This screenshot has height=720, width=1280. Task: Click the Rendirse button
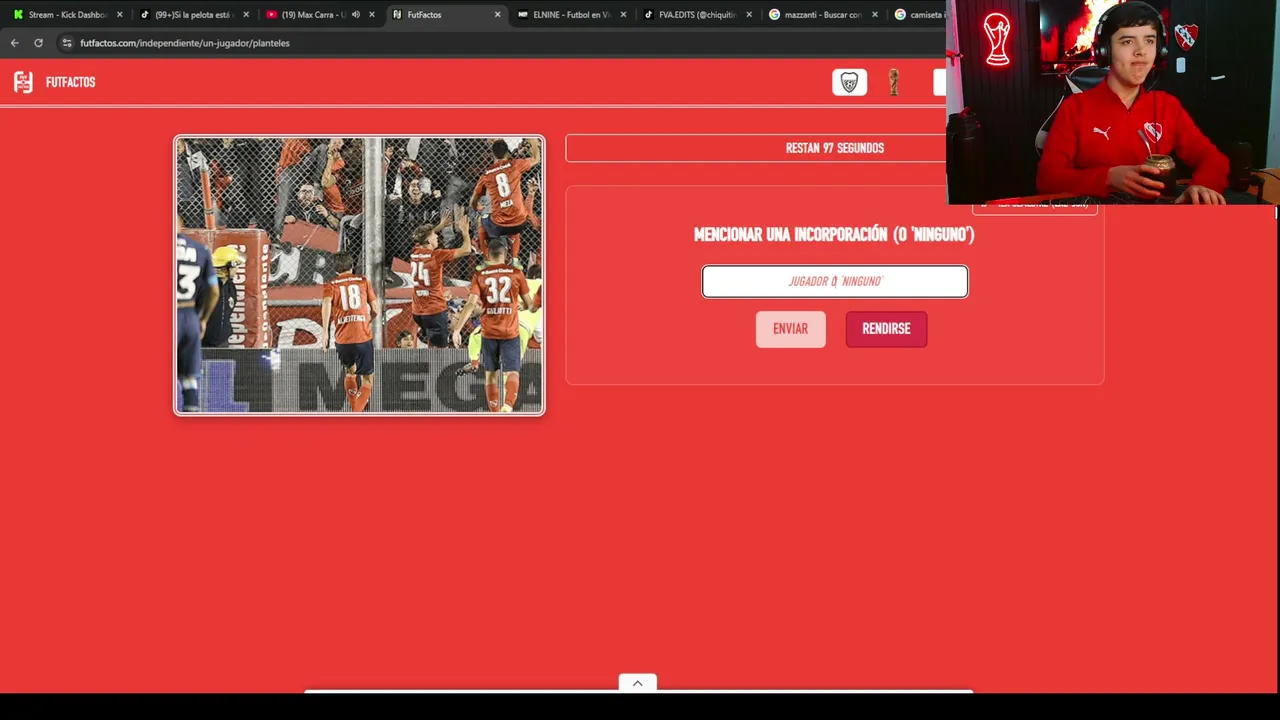886,329
